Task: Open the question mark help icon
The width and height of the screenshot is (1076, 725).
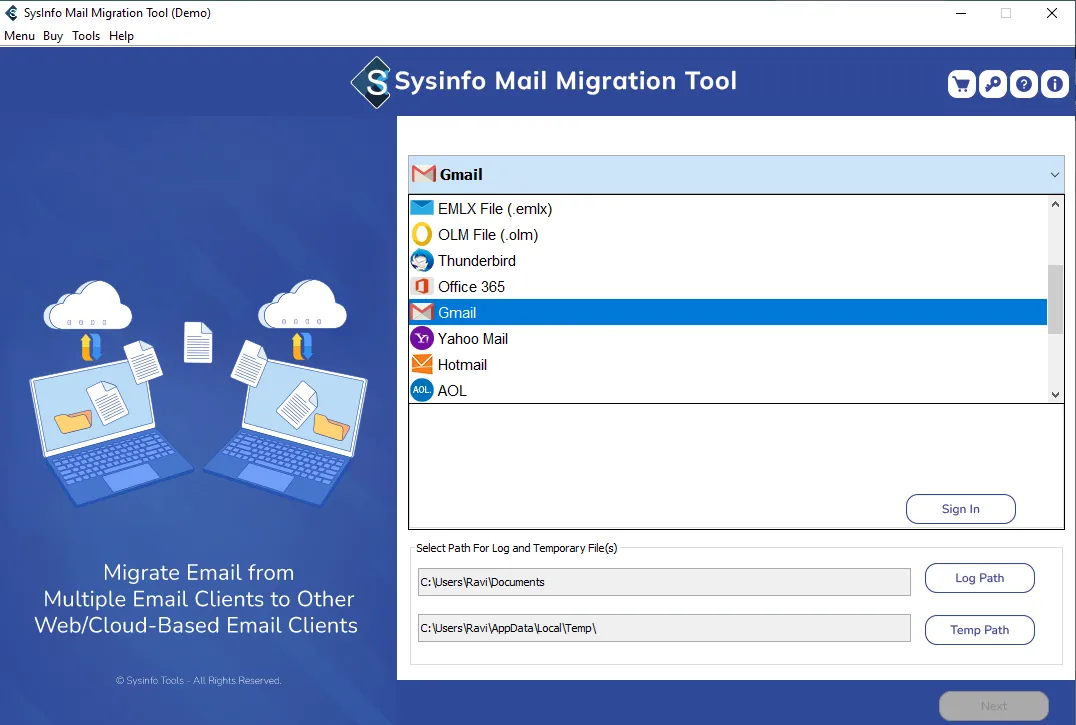Action: point(1023,84)
